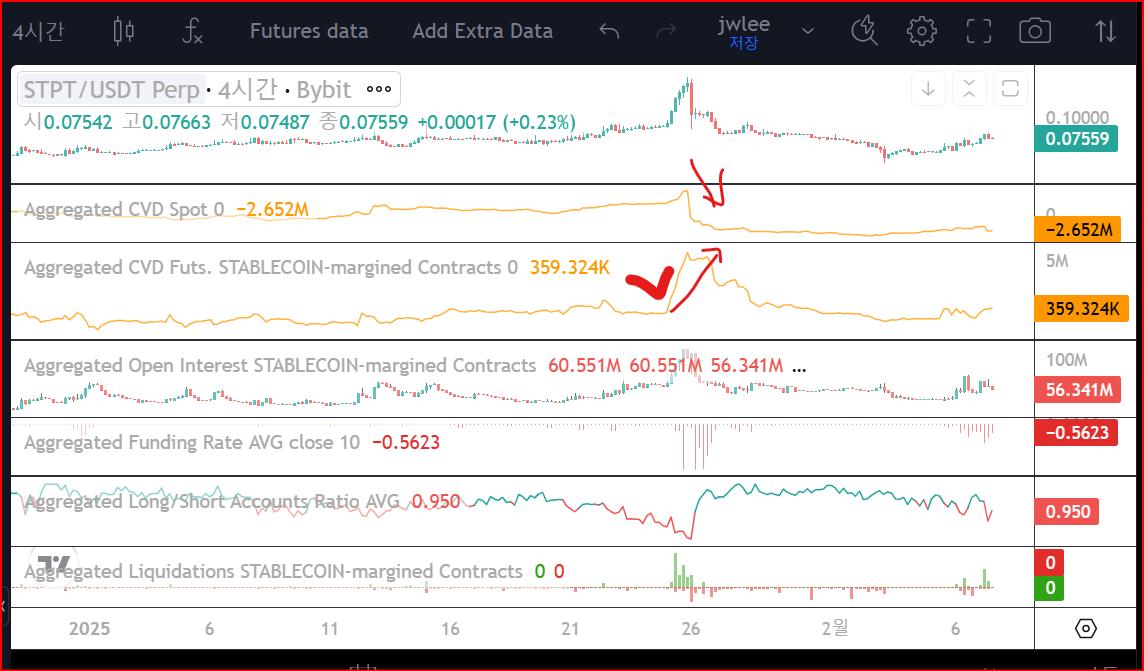The height and width of the screenshot is (671, 1144).
Task: Expand the jwlee layout dropdown arrow
Action: point(808,31)
